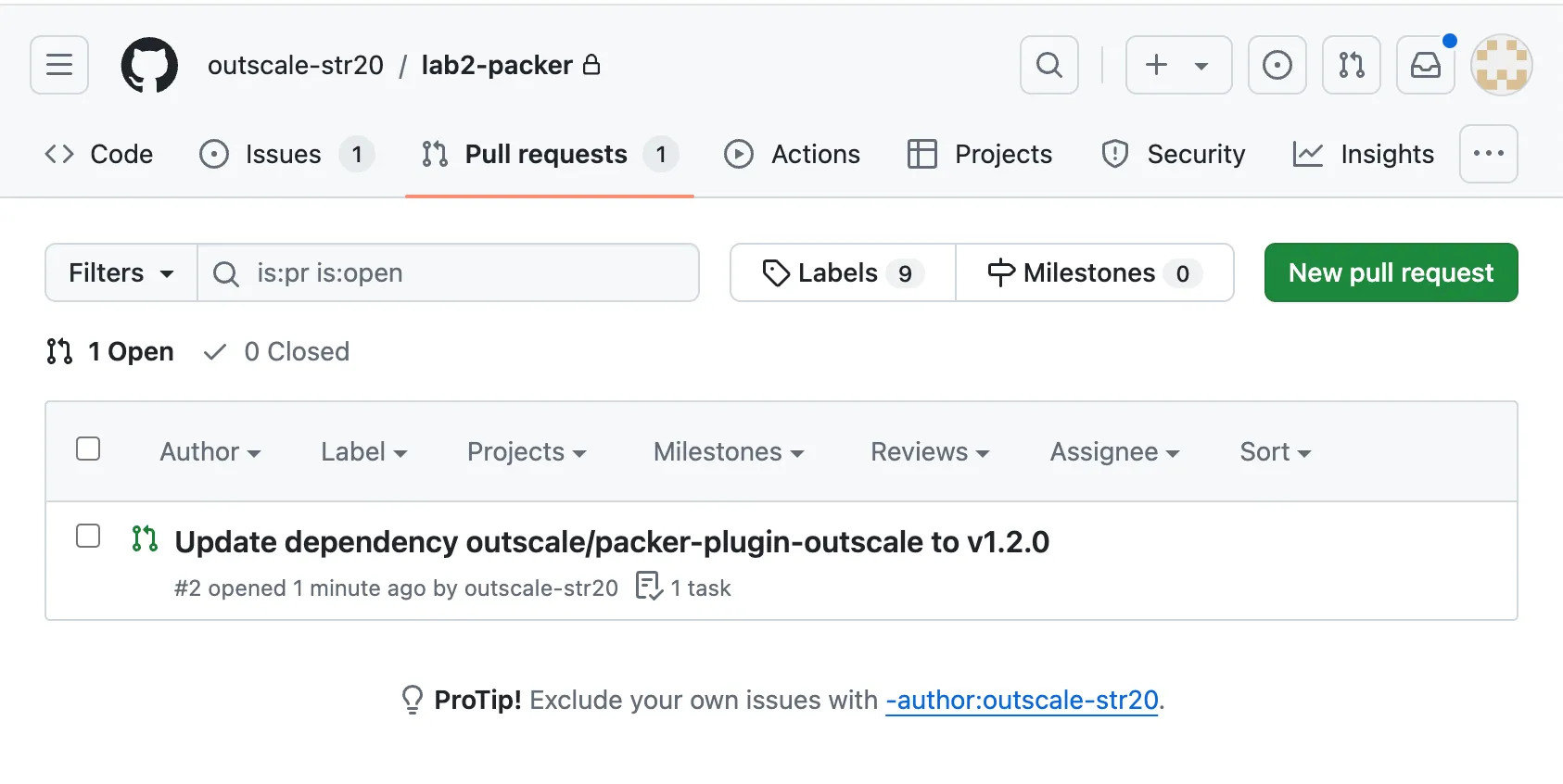Viewport: 1563px width, 784px height.
Task: Open the Create new plus dropdown
Action: click(1178, 65)
